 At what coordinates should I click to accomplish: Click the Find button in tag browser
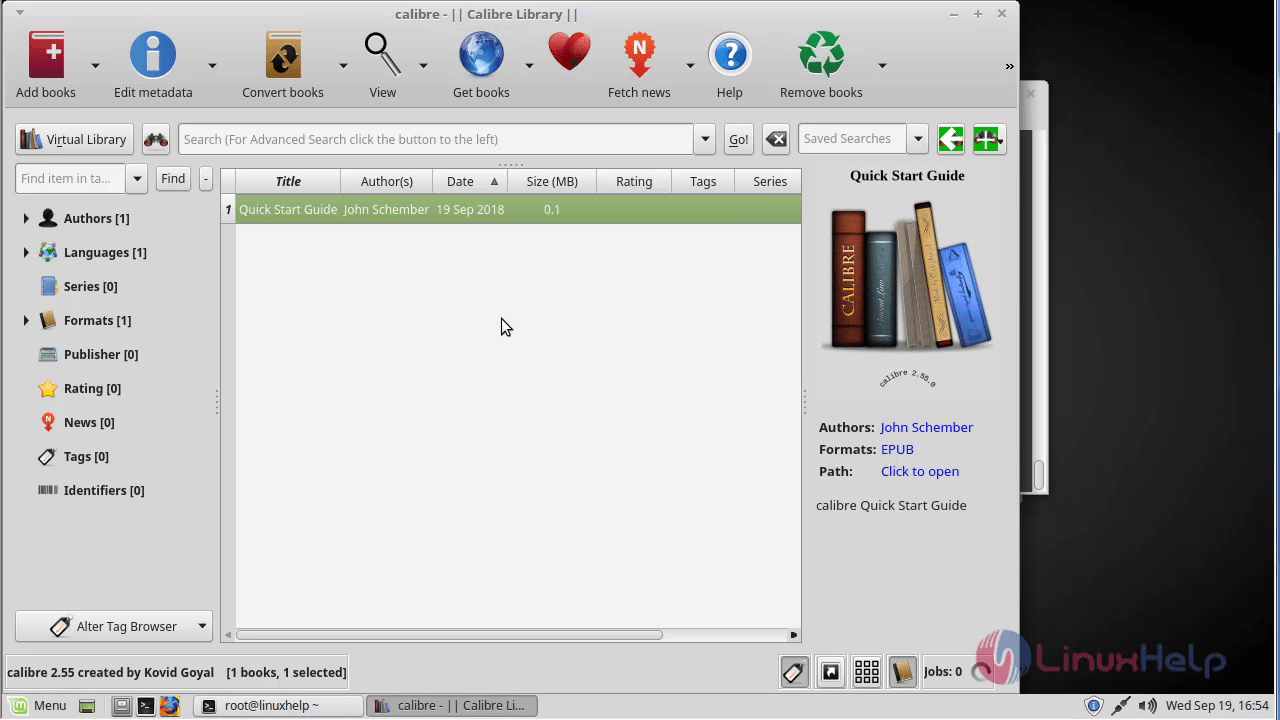tap(173, 179)
